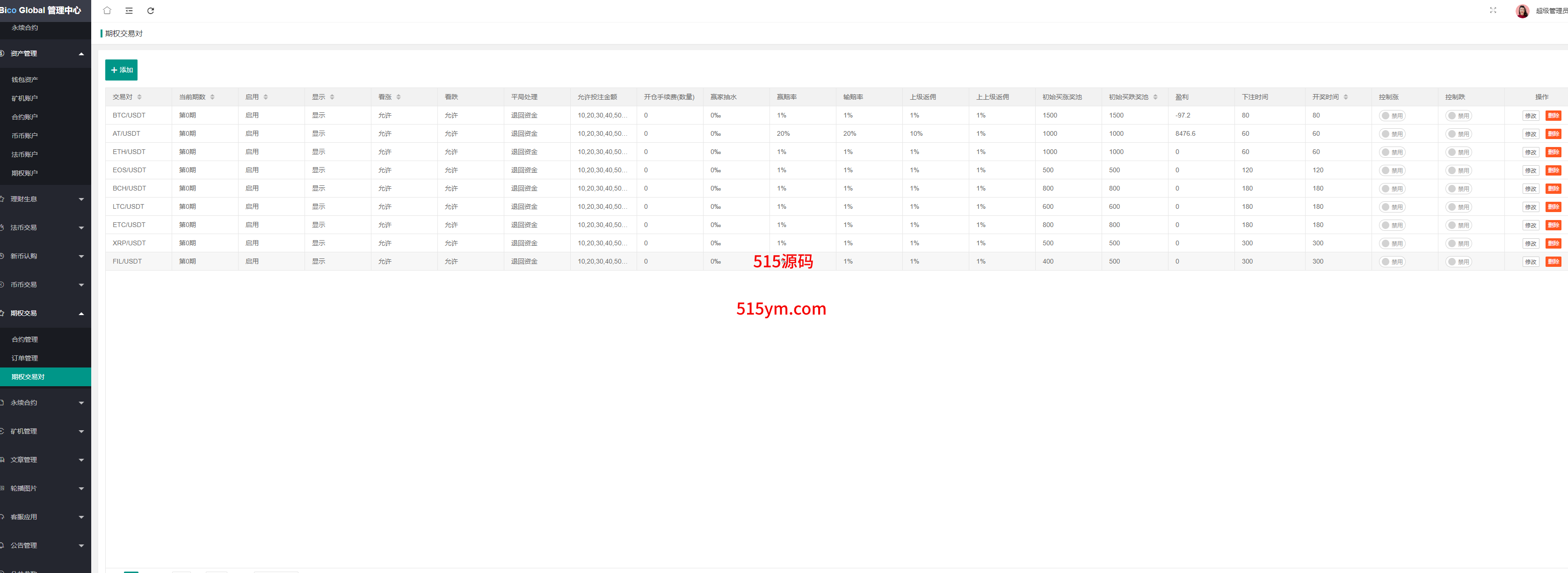Sort by 交易对 column arrows

(x=139, y=97)
